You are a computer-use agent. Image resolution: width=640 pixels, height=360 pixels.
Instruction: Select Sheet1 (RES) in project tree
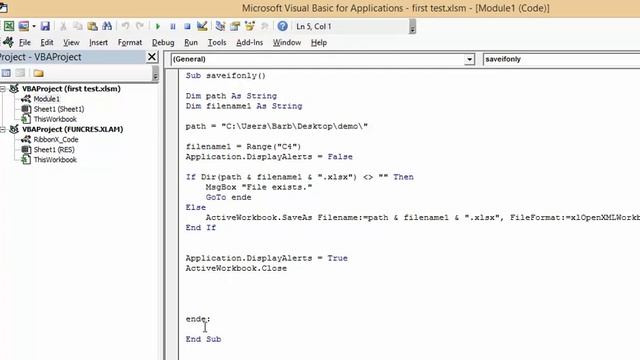click(x=54, y=150)
